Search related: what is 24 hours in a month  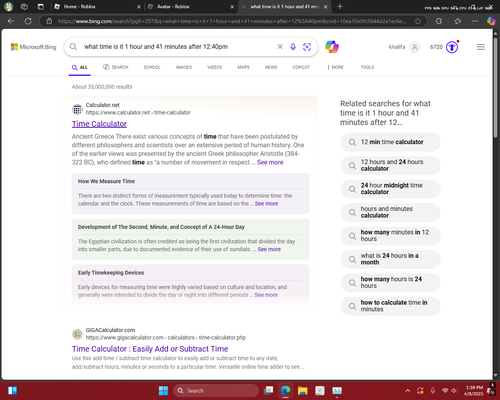[x=390, y=259]
